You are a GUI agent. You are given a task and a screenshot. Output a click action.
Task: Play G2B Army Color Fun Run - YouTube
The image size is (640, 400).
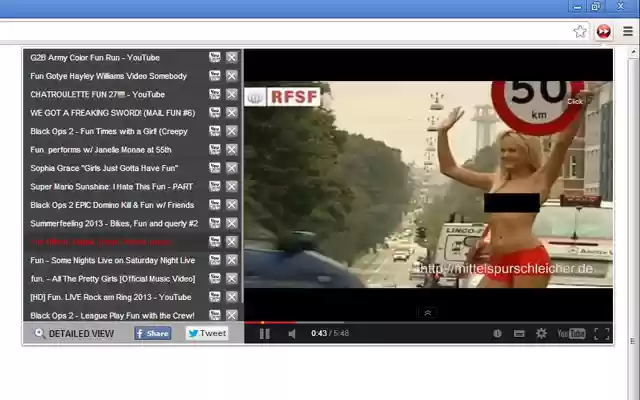click(95, 58)
